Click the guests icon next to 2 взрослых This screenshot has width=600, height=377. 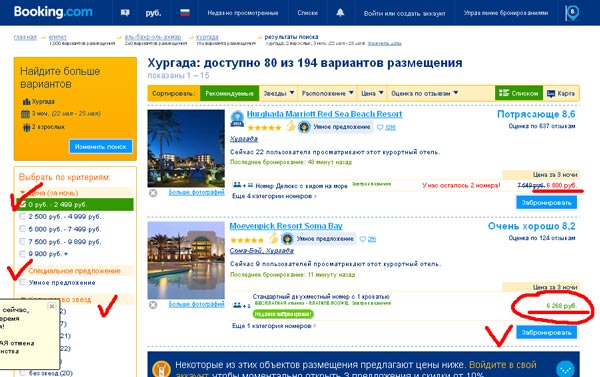pos(26,127)
